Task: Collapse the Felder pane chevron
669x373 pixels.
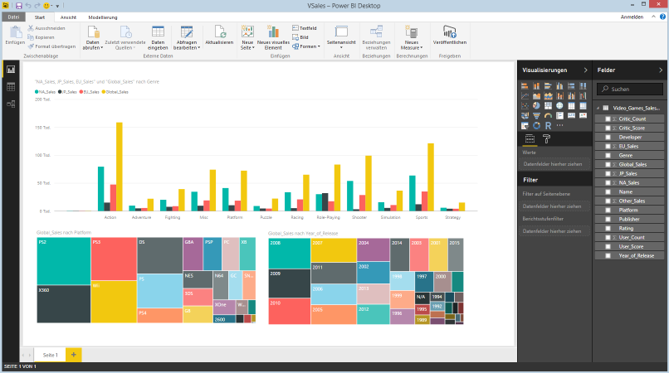Action: (660, 70)
